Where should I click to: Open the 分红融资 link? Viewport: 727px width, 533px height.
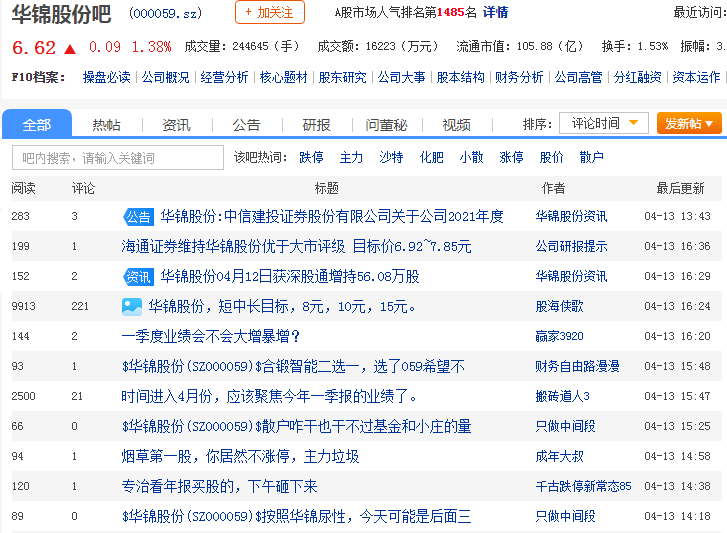pos(638,77)
